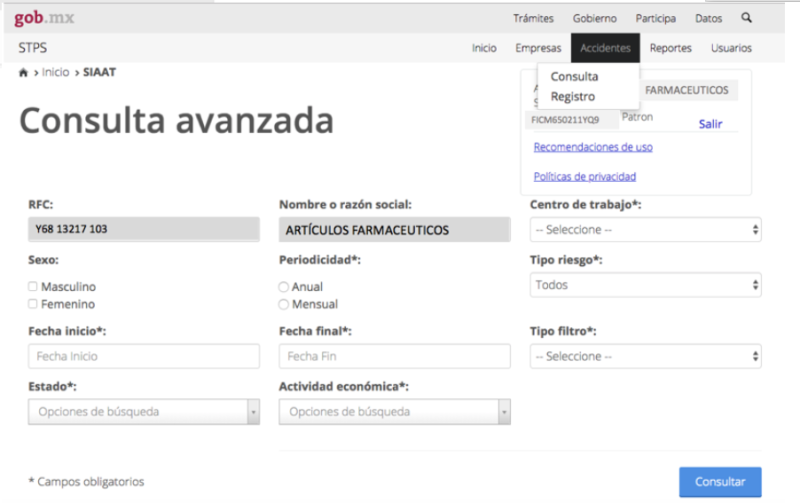800x503 pixels.
Task: Expand the Estado search options dropdown
Action: point(144,412)
